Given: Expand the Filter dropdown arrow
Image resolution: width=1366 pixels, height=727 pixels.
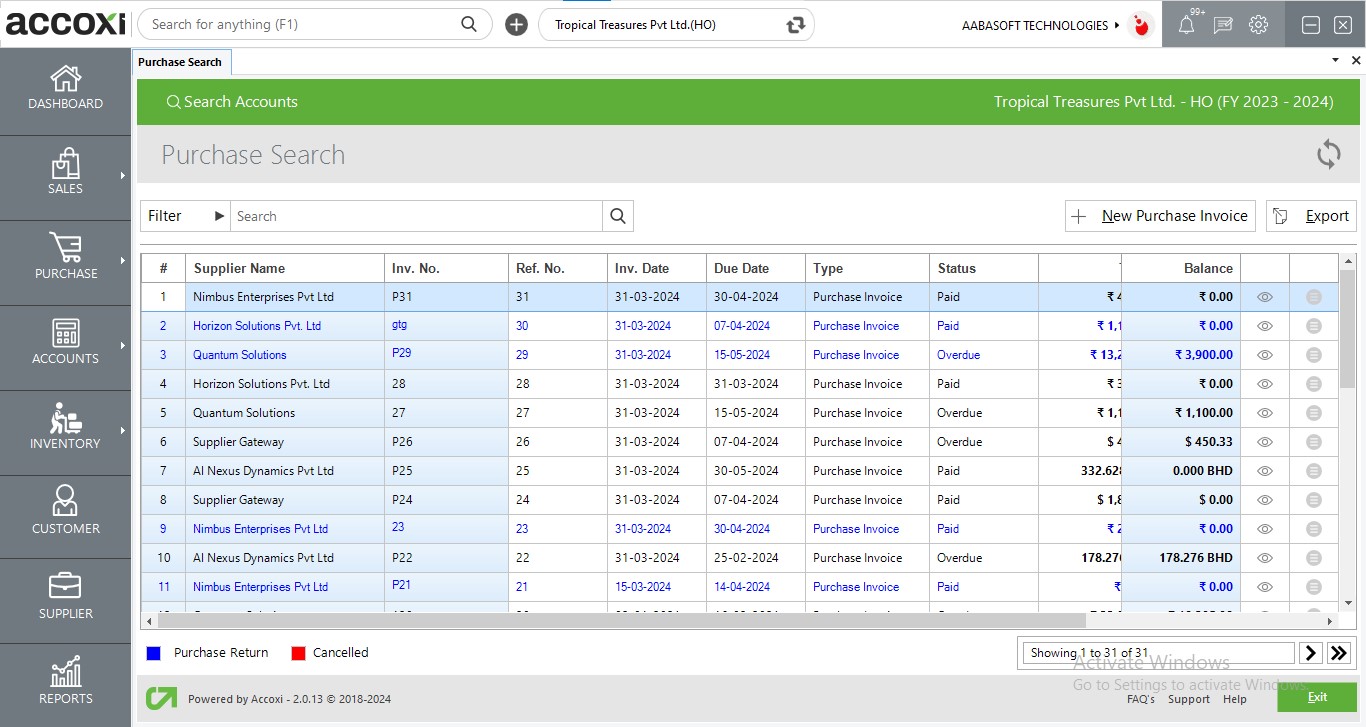Looking at the screenshot, I should click(x=218, y=216).
